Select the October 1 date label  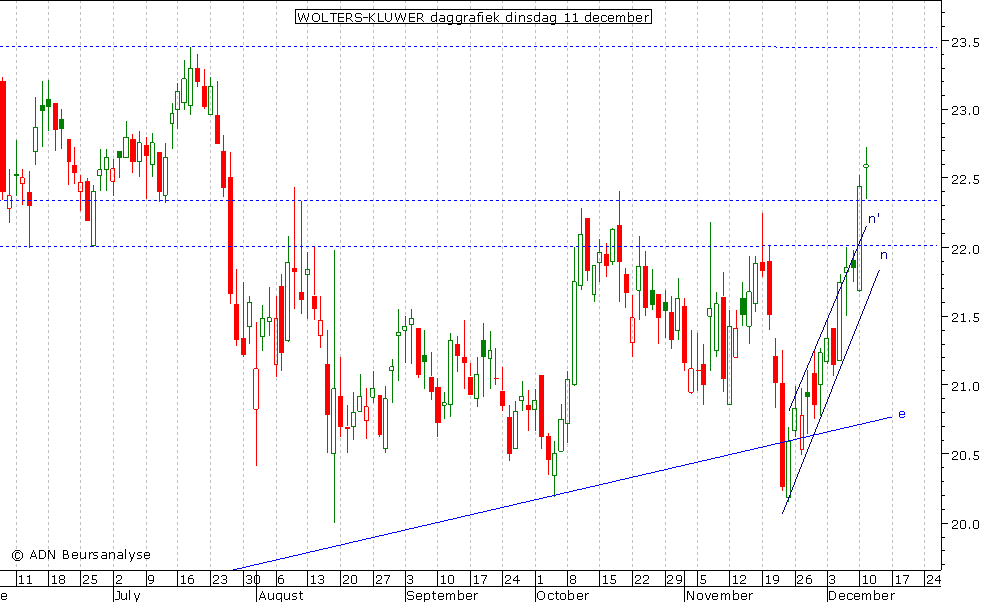click(x=540, y=579)
